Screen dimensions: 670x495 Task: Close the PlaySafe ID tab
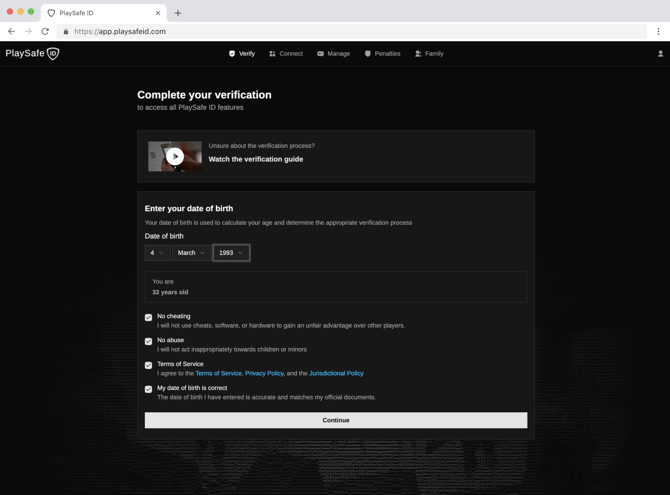158,13
